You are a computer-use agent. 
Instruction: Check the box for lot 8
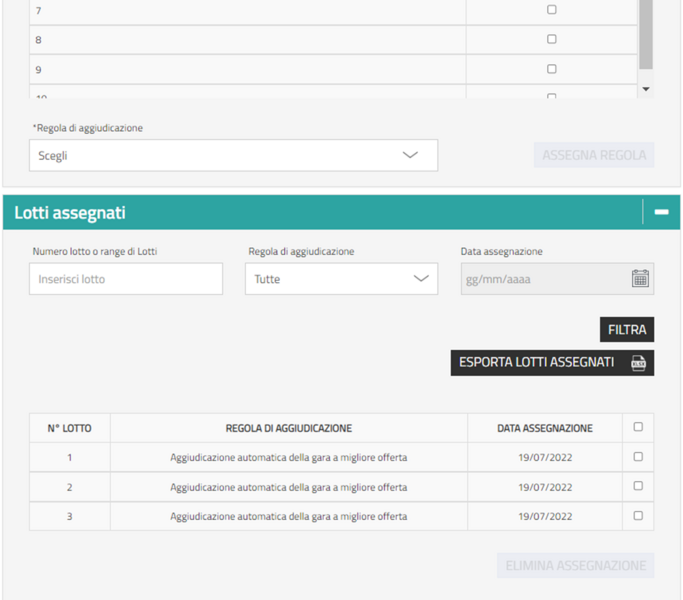[551, 40]
